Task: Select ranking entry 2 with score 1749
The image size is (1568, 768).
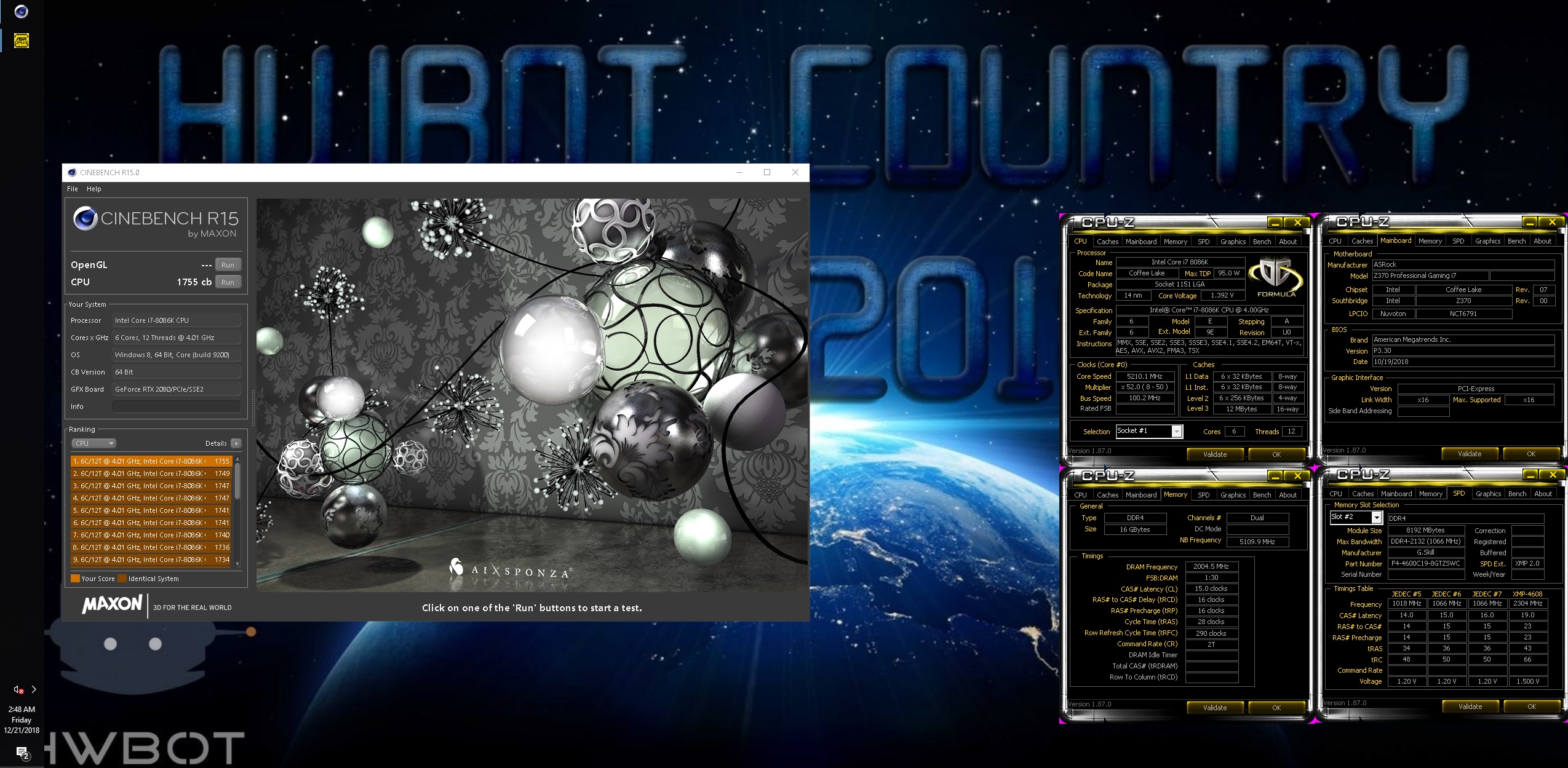Action: coord(151,473)
